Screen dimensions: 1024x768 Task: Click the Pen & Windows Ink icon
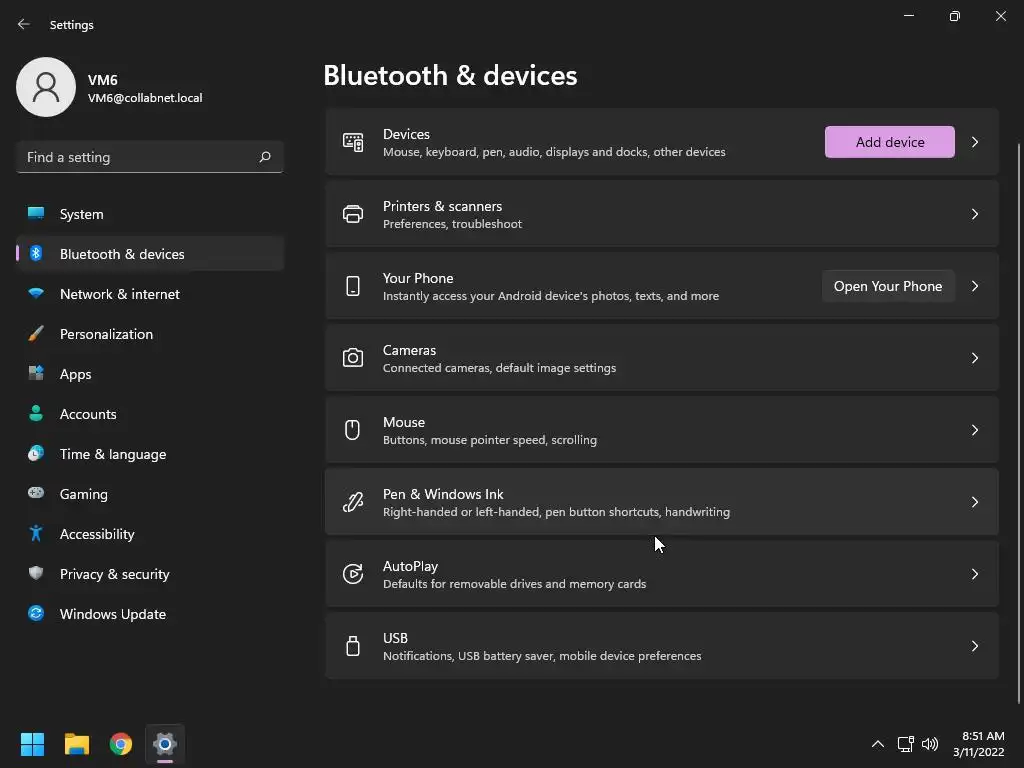(353, 502)
